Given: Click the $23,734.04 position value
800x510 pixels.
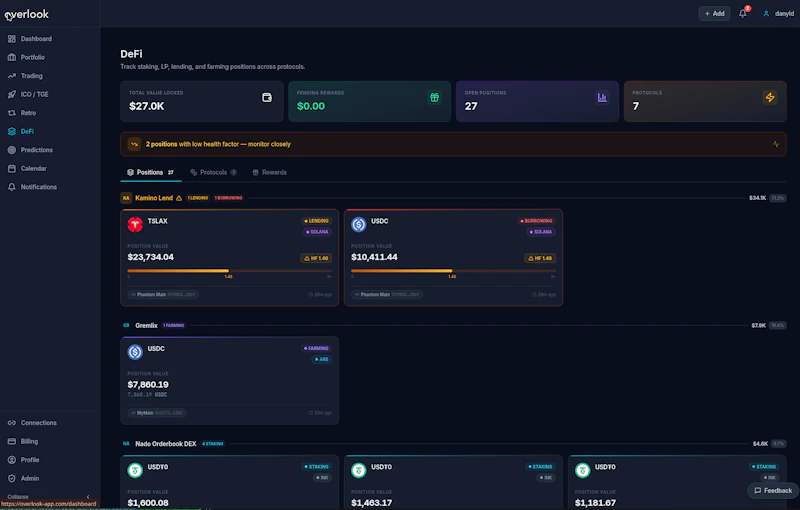Looking at the screenshot, I should pyautogui.click(x=151, y=257).
